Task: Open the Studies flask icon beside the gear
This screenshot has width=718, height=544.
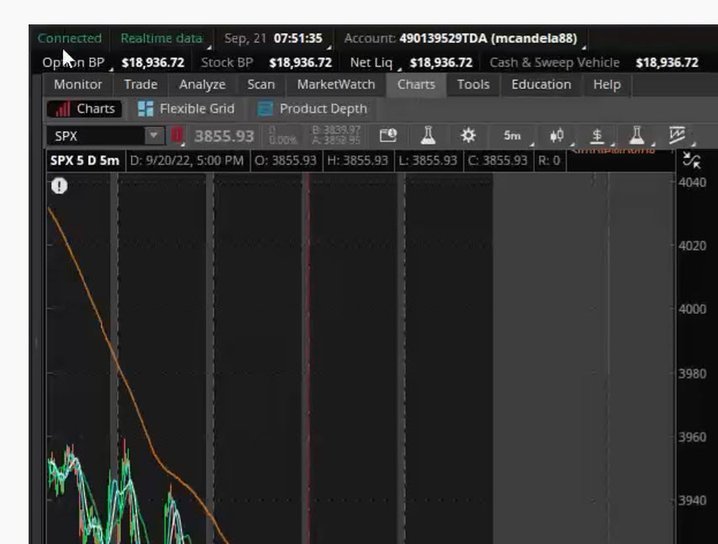Action: pos(428,136)
